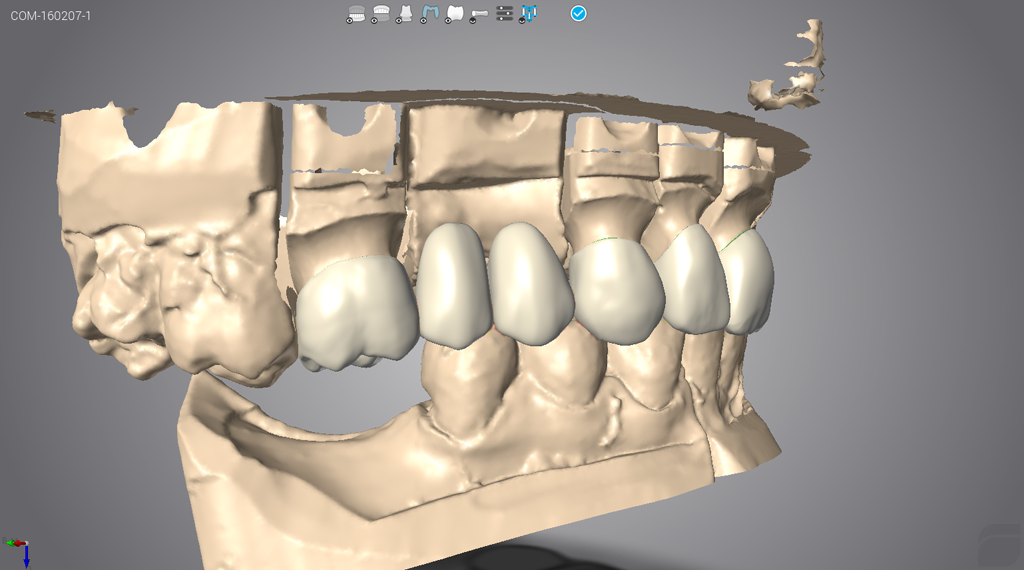
Task: Confirm design with blue checkmark button
Action: (579, 13)
